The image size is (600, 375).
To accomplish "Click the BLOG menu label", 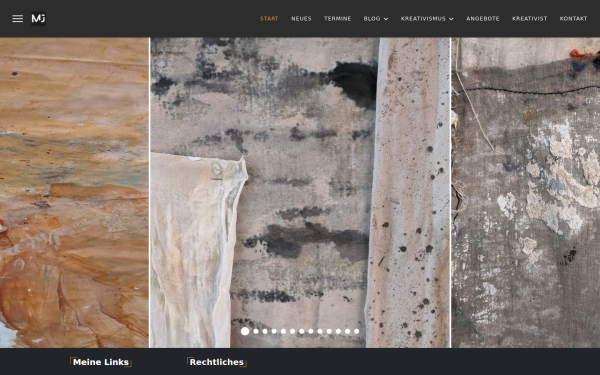I will (x=372, y=19).
